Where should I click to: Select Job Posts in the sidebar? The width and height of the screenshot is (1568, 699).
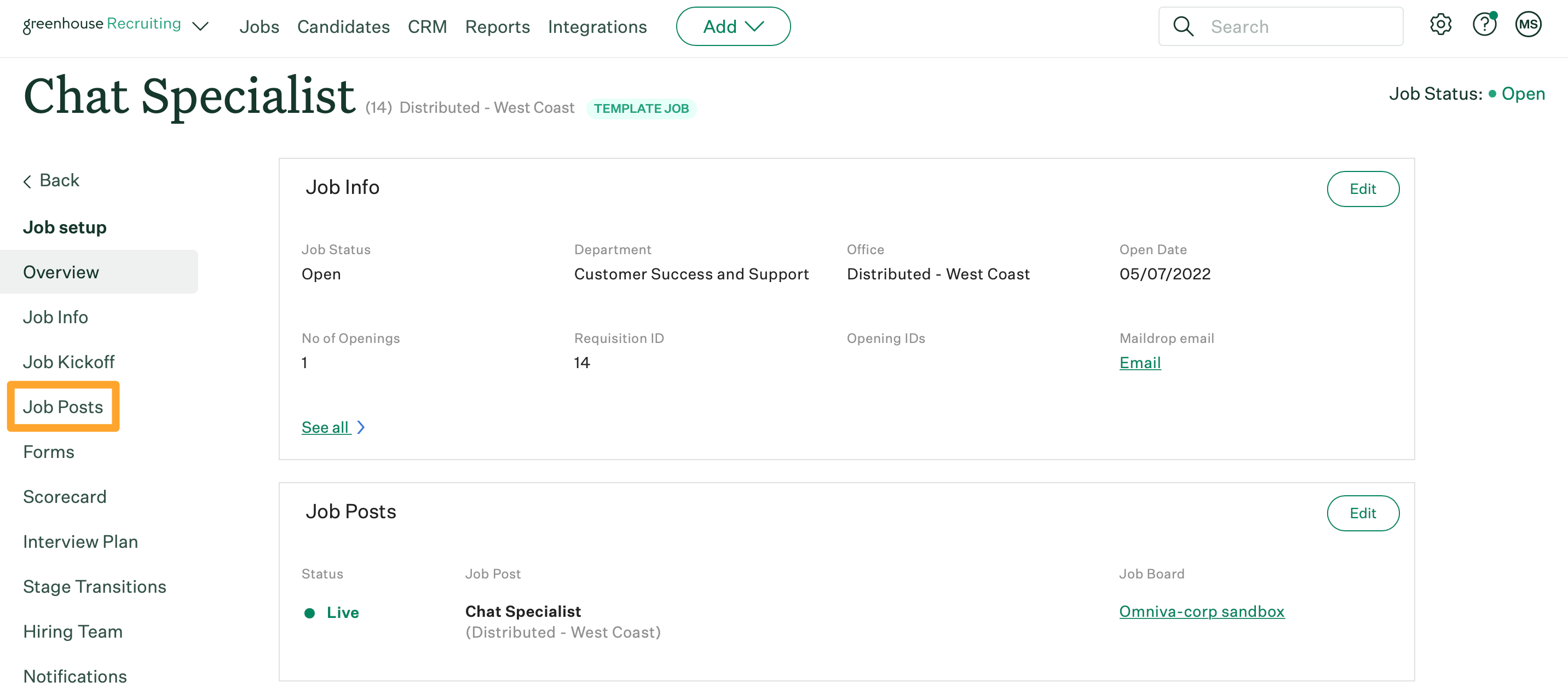click(x=64, y=406)
